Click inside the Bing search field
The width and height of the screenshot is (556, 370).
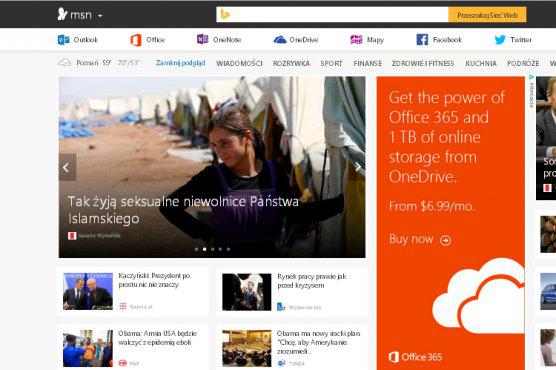tap(332, 15)
